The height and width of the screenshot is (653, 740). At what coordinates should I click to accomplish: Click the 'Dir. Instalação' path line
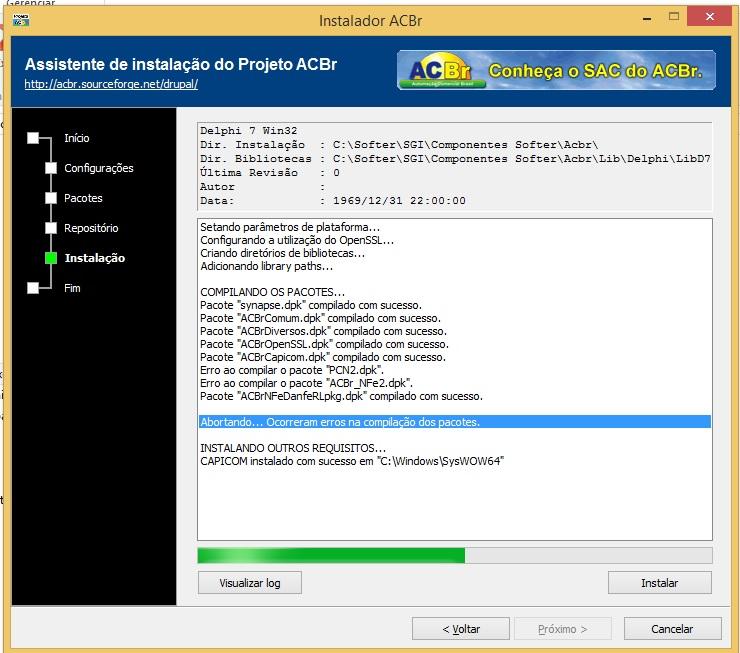[399, 144]
